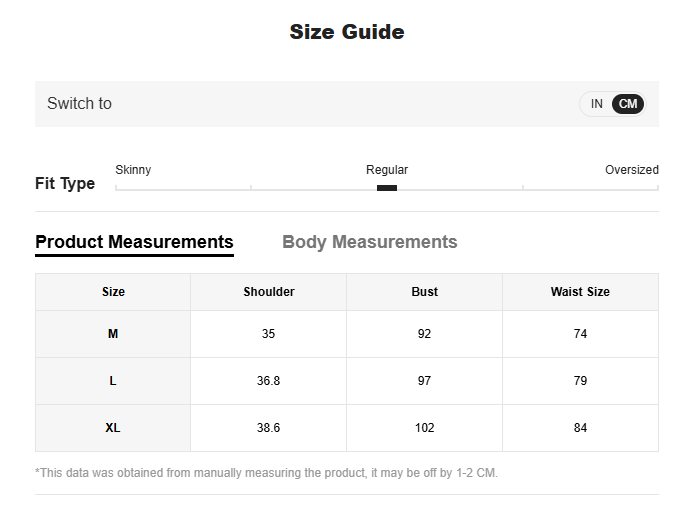
Task: Select the L size row label
Action: pyautogui.click(x=113, y=381)
